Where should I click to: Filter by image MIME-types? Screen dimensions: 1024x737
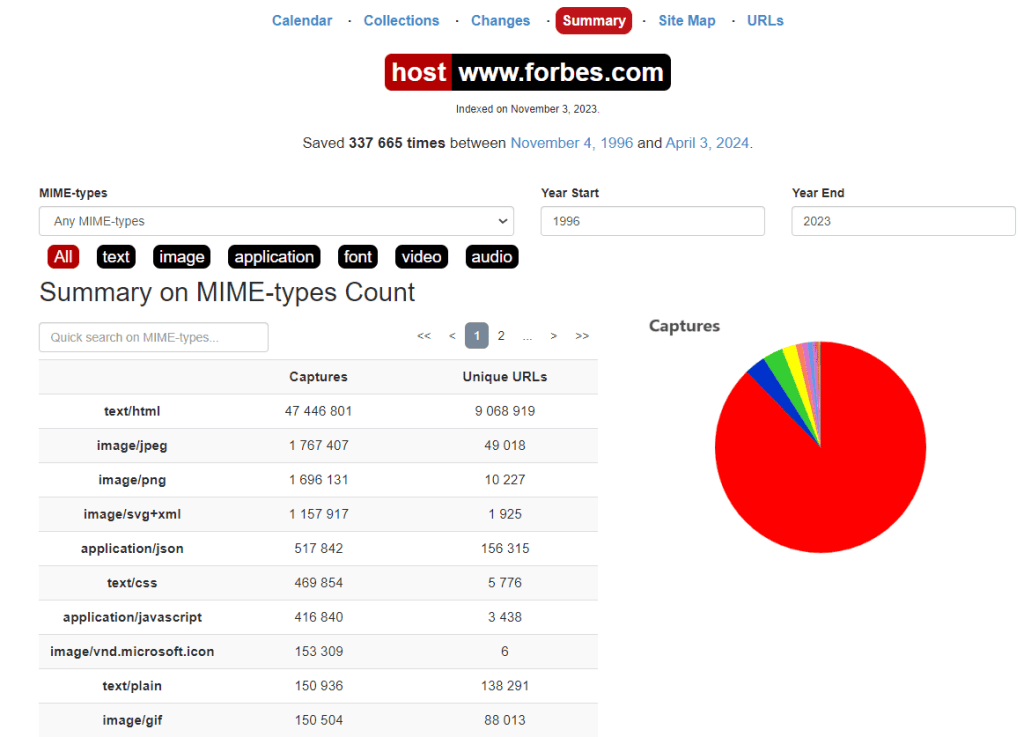coord(182,257)
